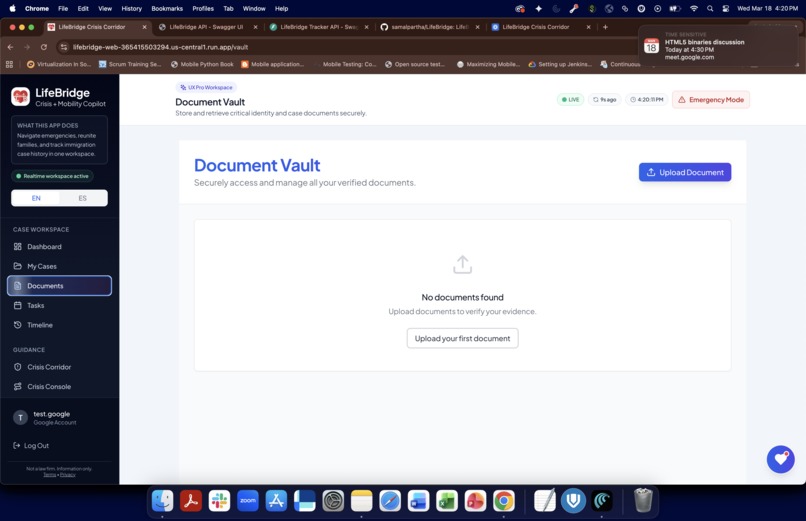Click Log Out

[31, 445]
